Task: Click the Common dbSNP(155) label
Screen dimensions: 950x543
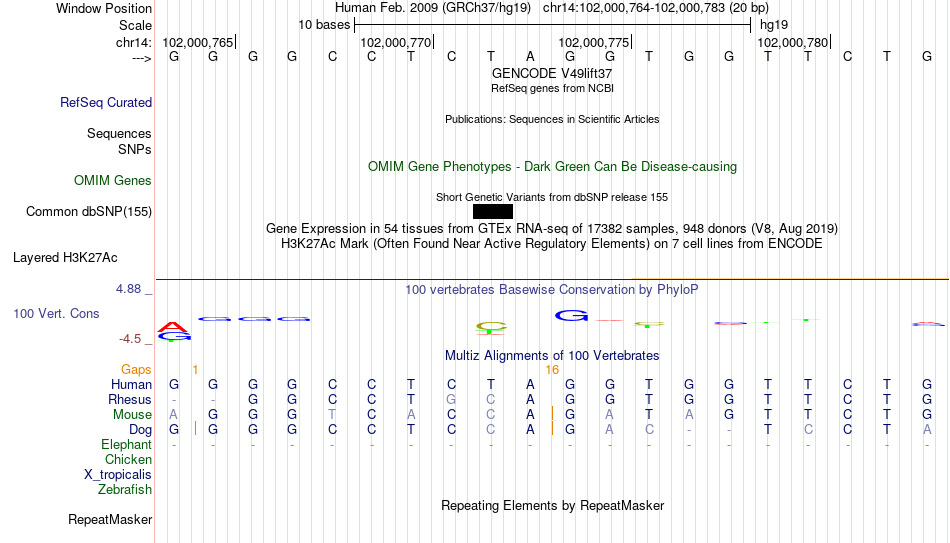Action: coord(88,212)
